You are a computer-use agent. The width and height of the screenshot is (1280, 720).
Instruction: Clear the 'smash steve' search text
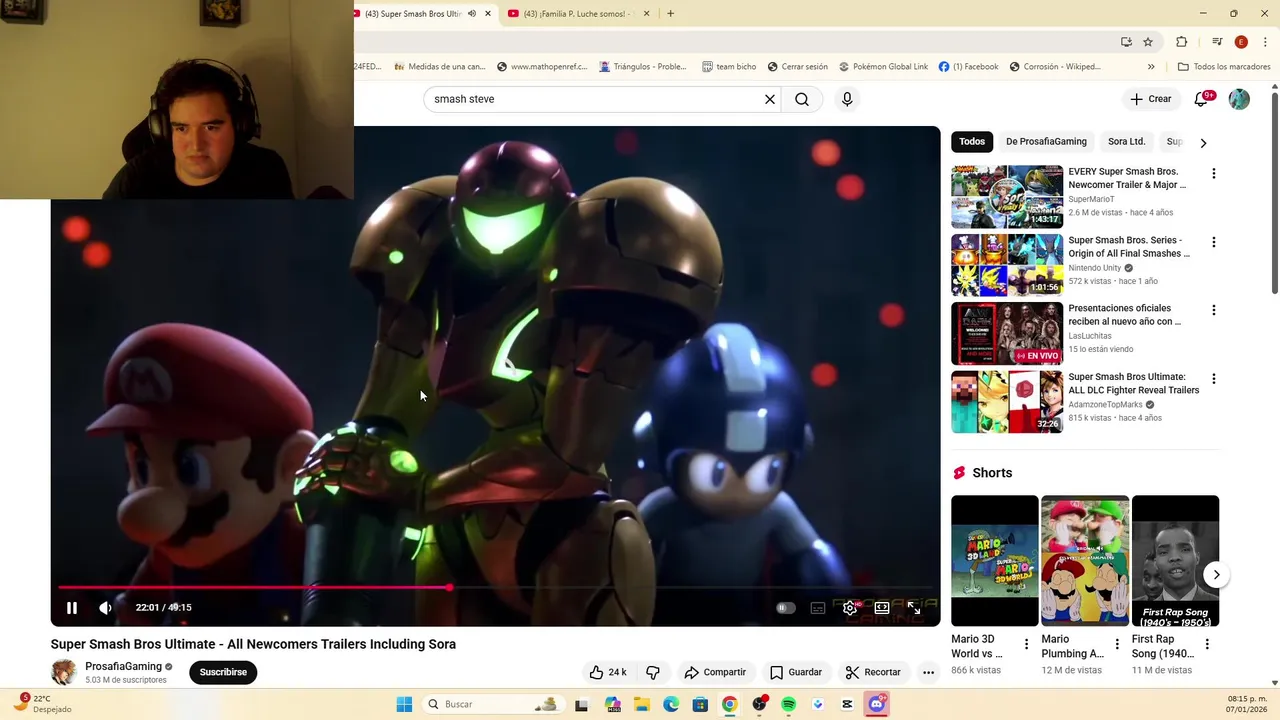point(770,99)
